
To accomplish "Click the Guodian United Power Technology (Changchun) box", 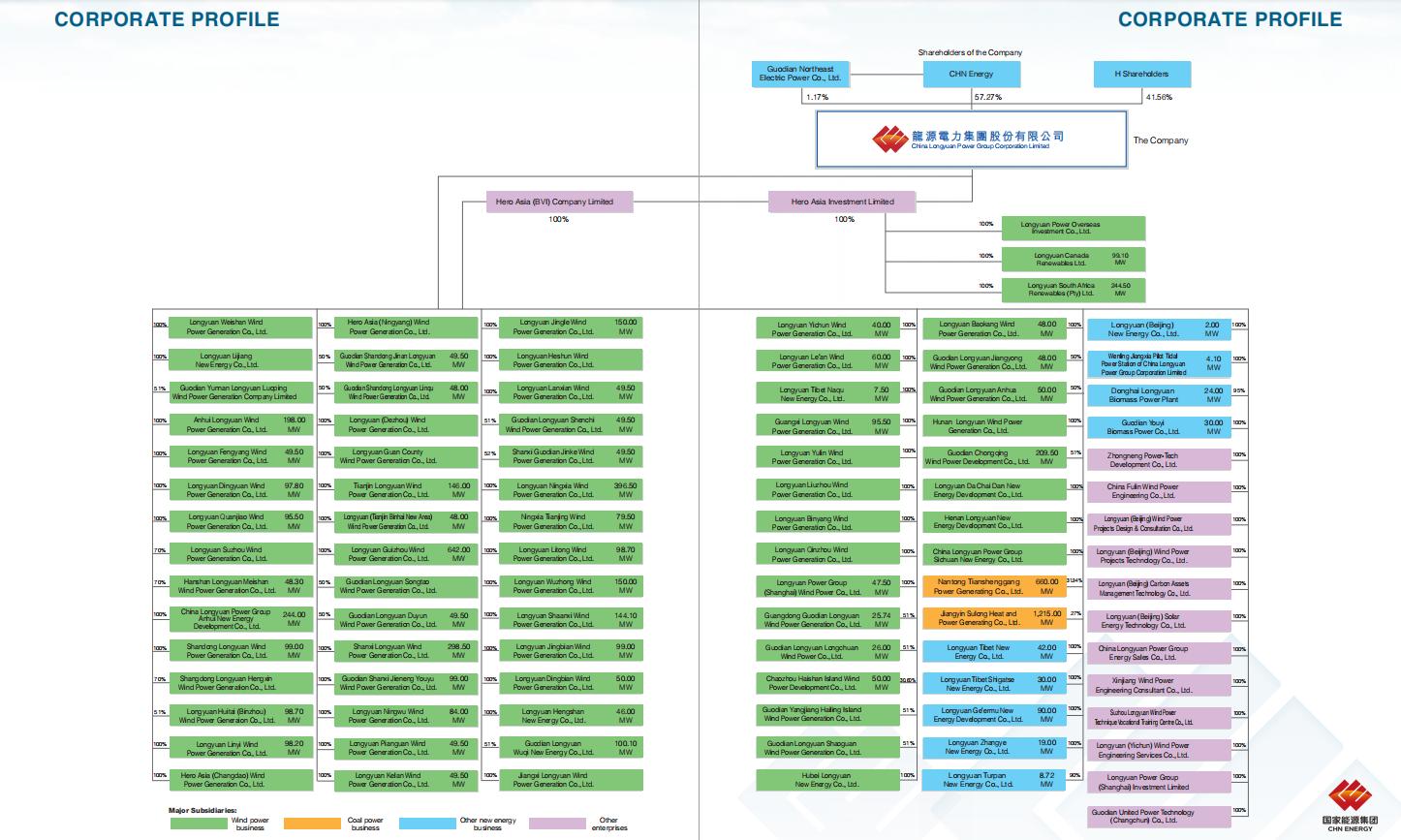I will (x=1159, y=817).
